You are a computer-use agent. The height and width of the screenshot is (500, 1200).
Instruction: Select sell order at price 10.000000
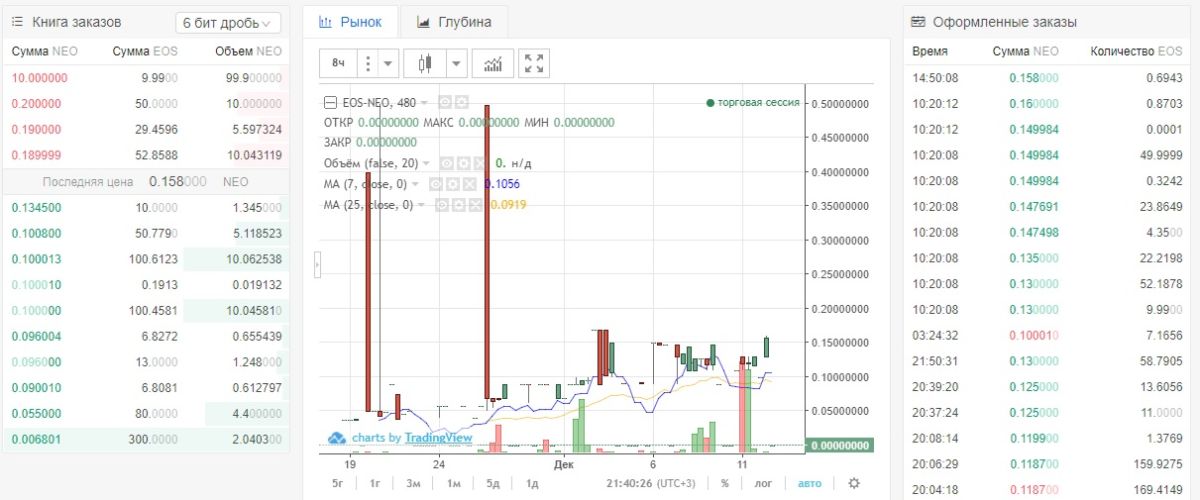pyautogui.click(x=146, y=77)
